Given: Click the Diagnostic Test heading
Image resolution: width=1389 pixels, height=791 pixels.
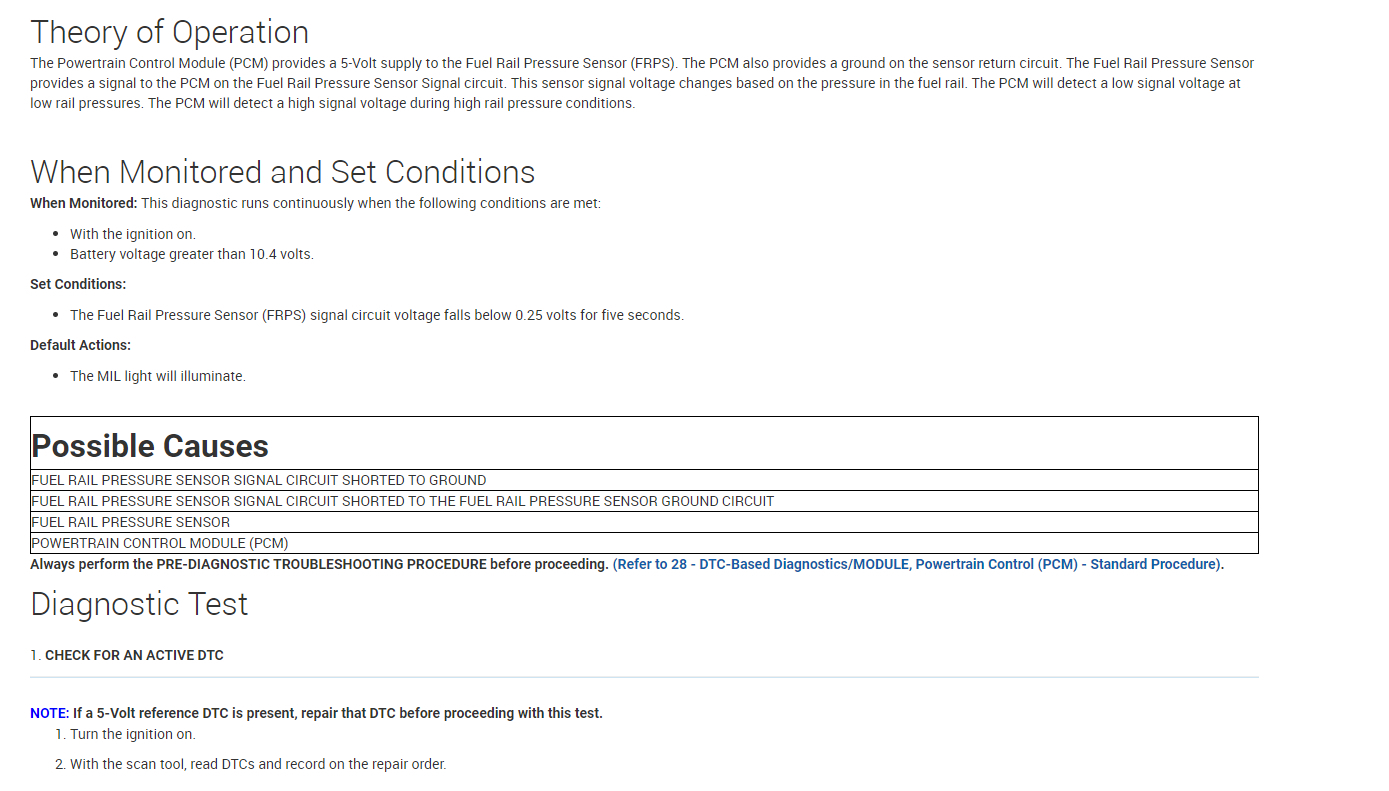Looking at the screenshot, I should [x=139, y=604].
